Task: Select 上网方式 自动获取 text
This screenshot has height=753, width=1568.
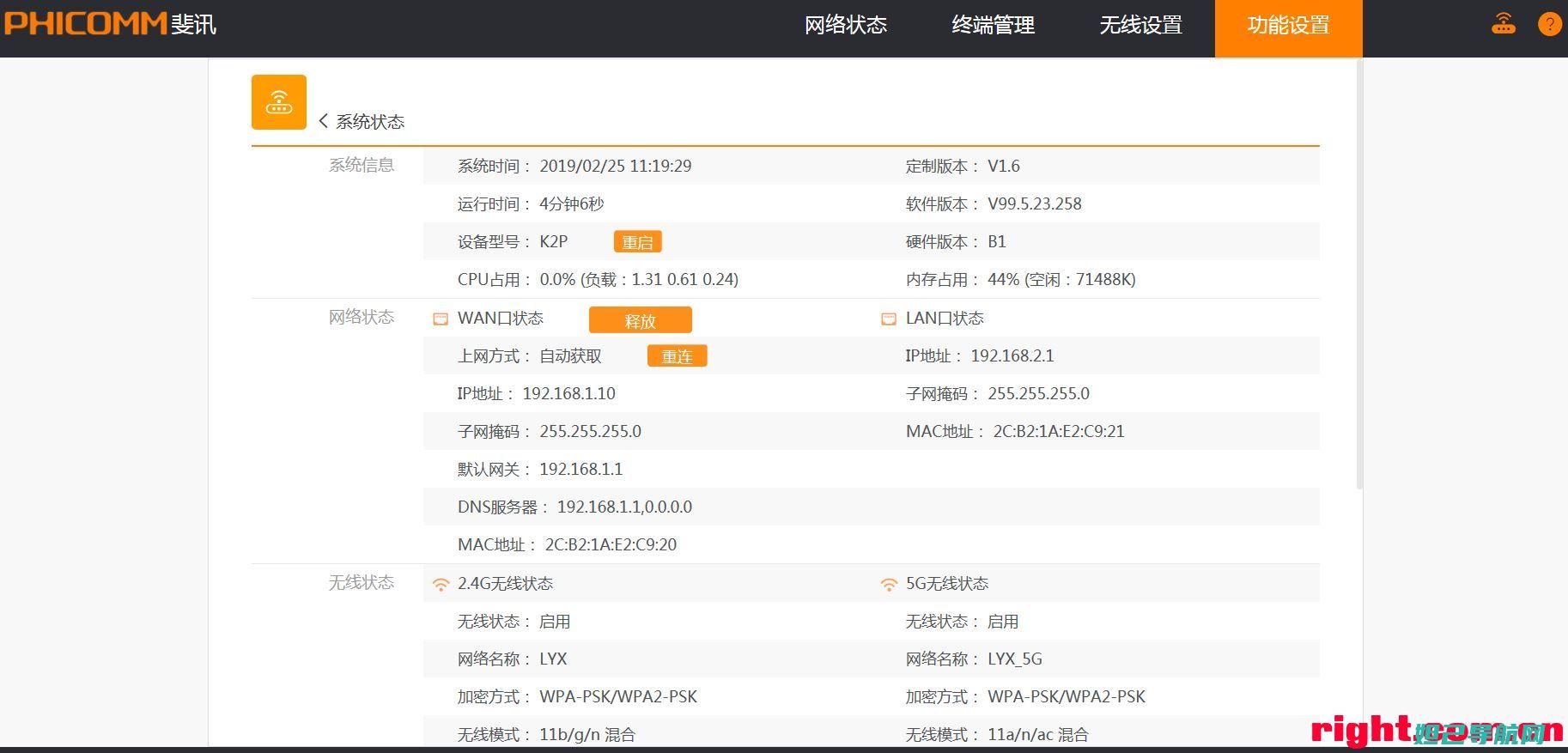Action: pos(570,355)
